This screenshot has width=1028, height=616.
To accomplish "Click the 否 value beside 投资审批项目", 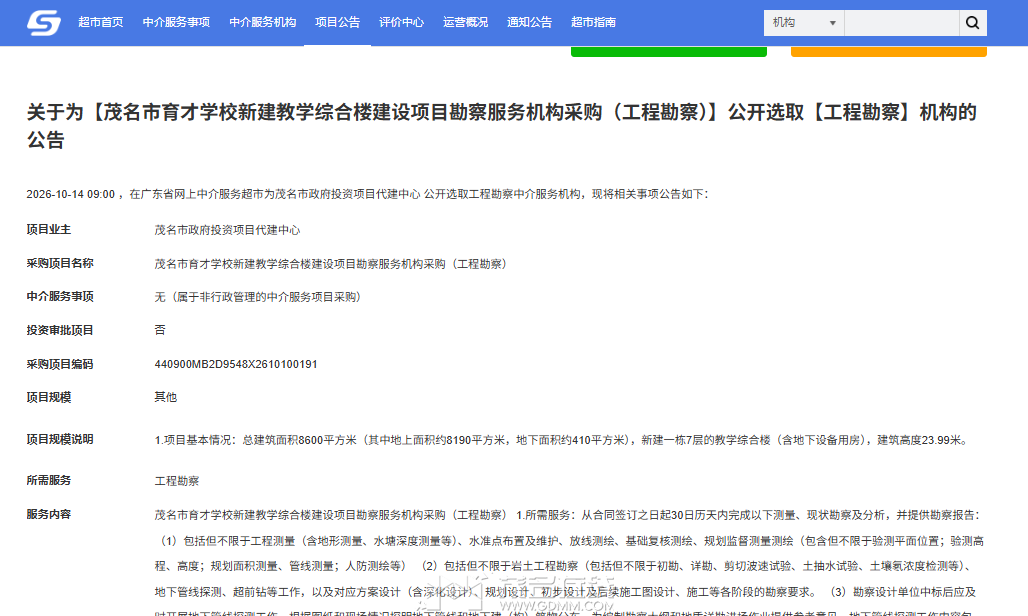I will [x=160, y=330].
